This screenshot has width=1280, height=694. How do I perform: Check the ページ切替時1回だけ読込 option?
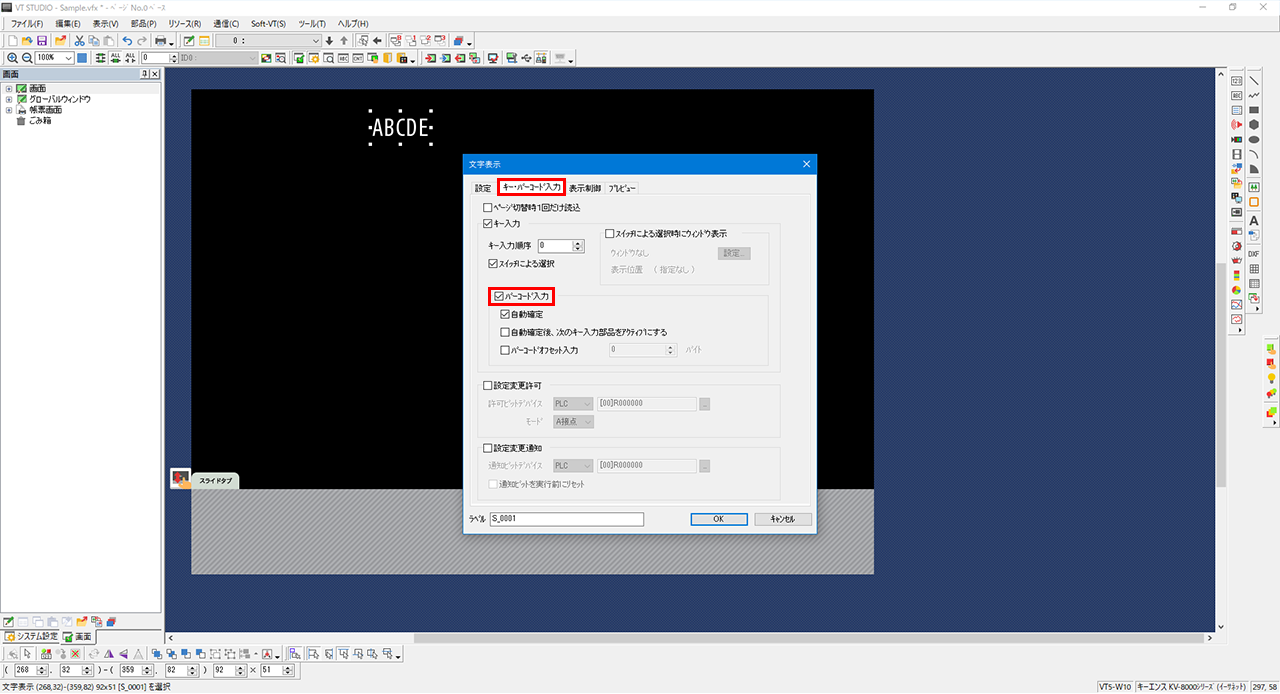point(488,207)
